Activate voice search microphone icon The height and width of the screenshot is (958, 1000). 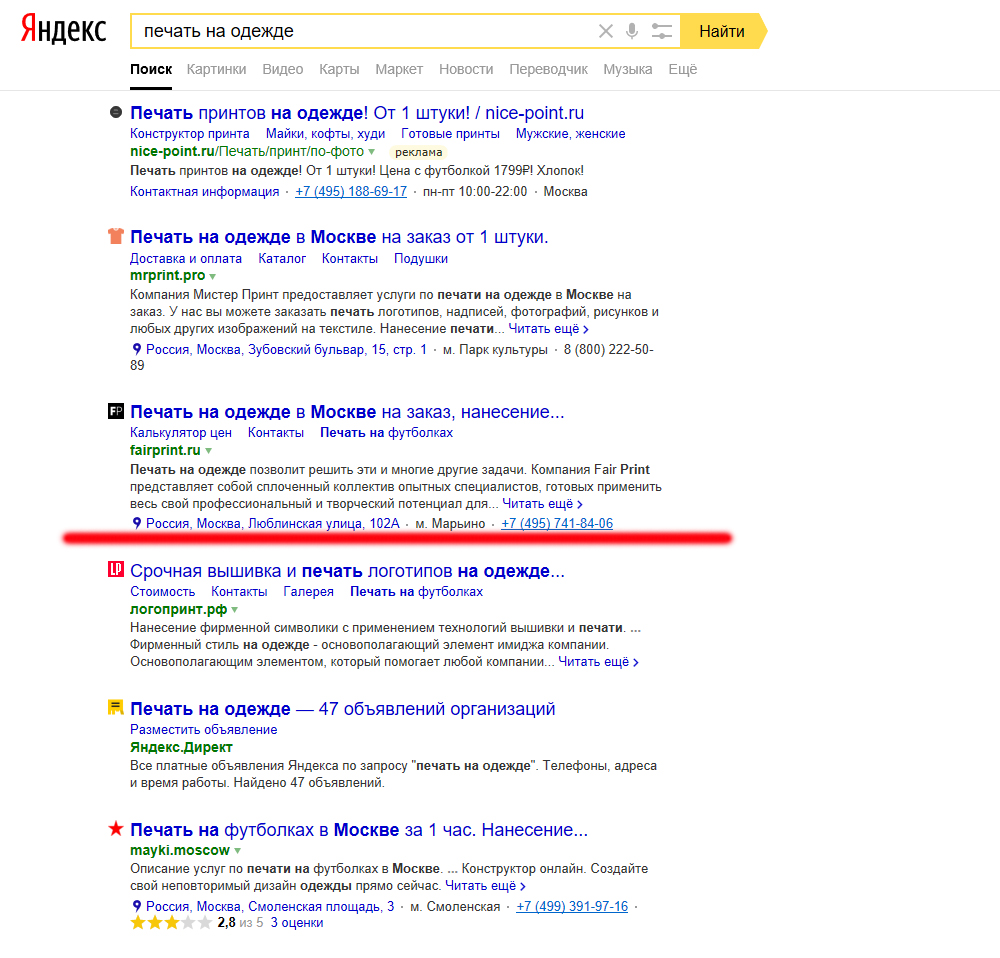tap(632, 31)
